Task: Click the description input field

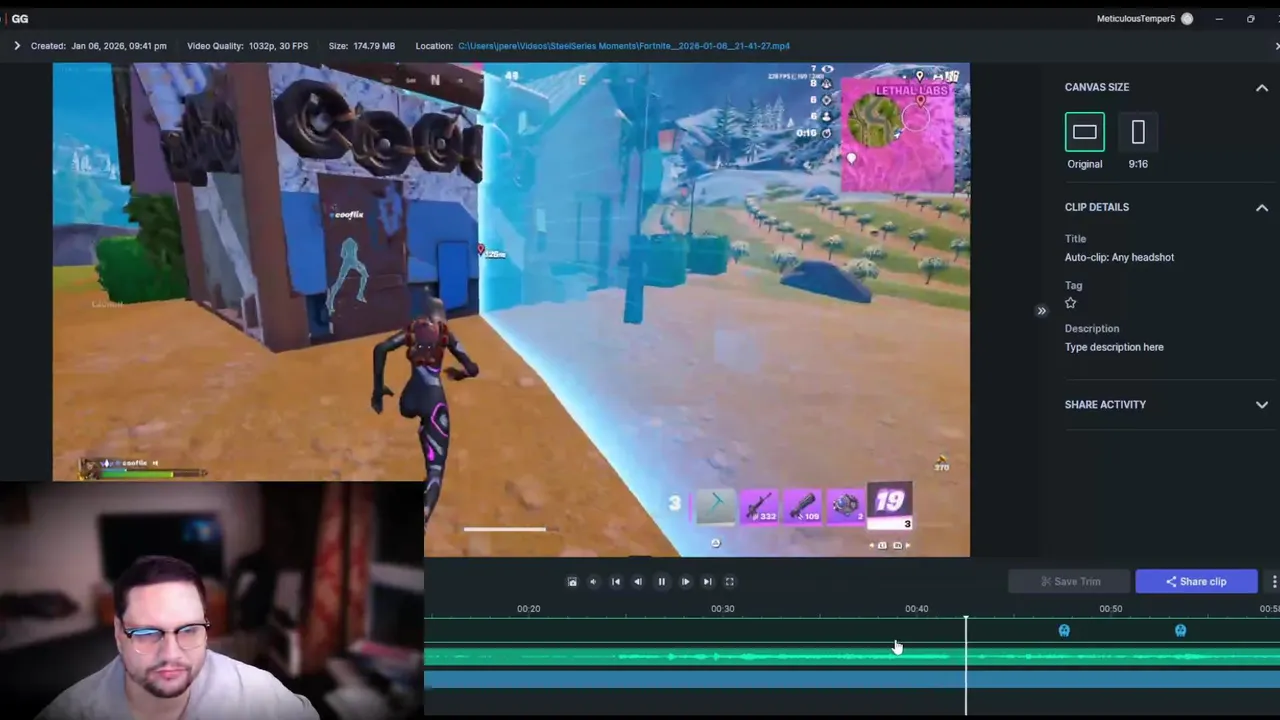Action: (1114, 347)
